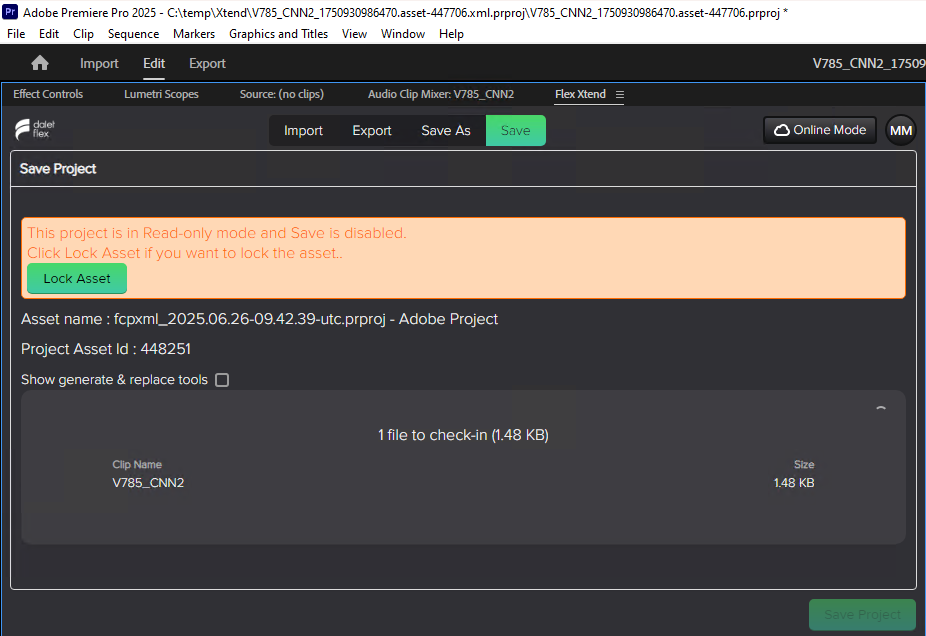
Task: Switch to the Import workspace tab
Action: click(x=99, y=63)
